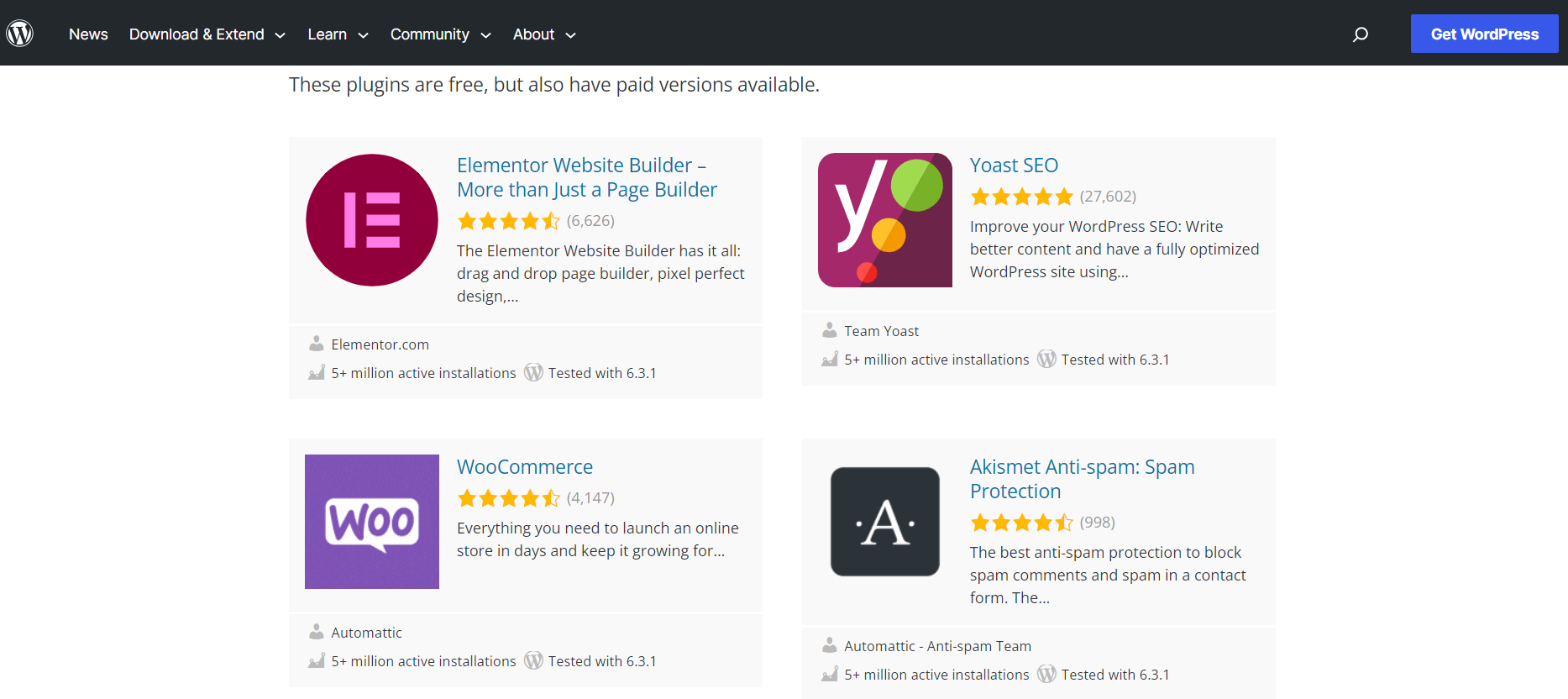Open the WooCommerce plugin link

point(525,467)
